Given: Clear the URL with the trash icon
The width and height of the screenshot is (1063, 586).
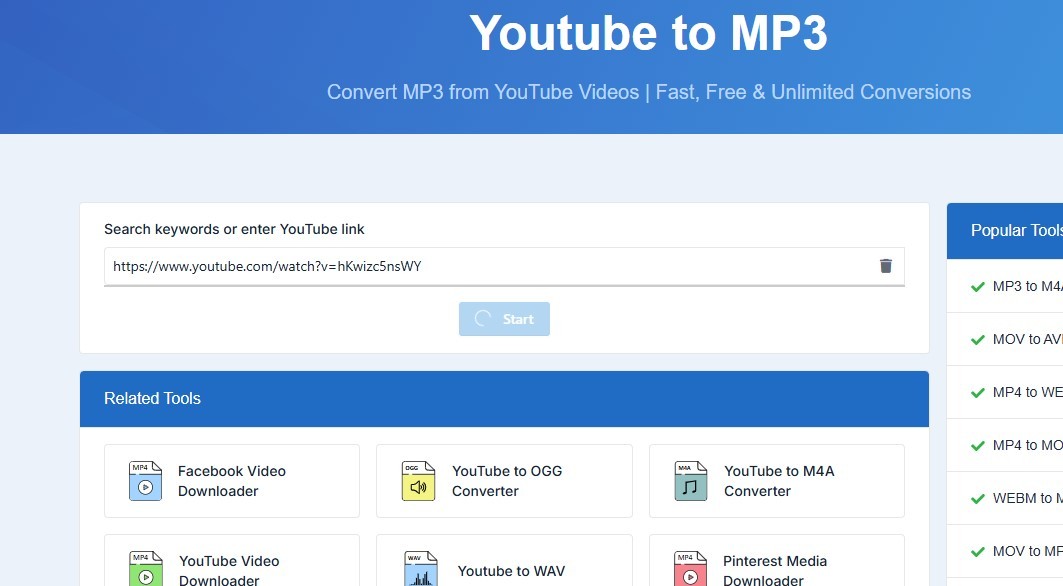Looking at the screenshot, I should click(885, 266).
